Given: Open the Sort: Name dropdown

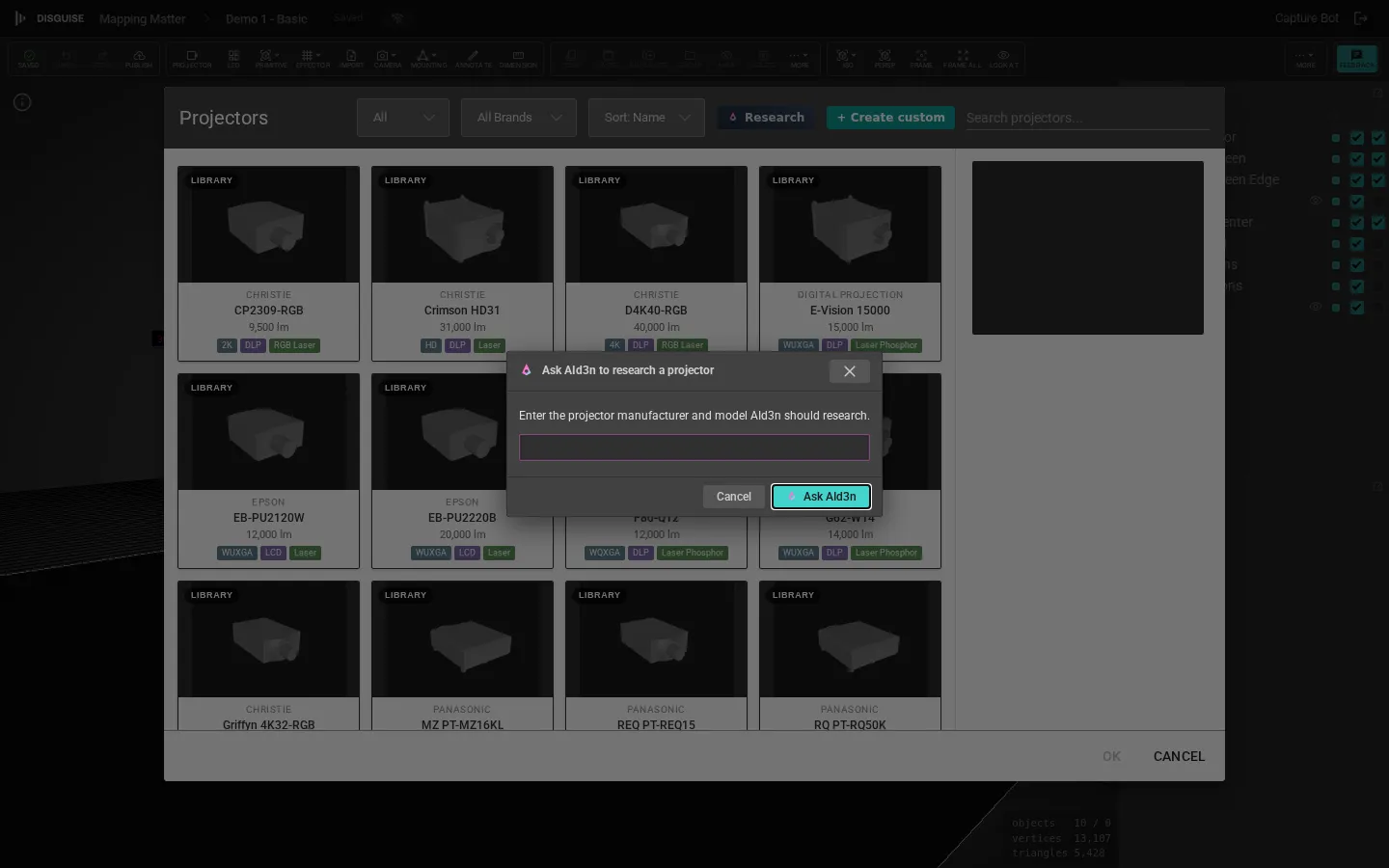Looking at the screenshot, I should tap(646, 118).
